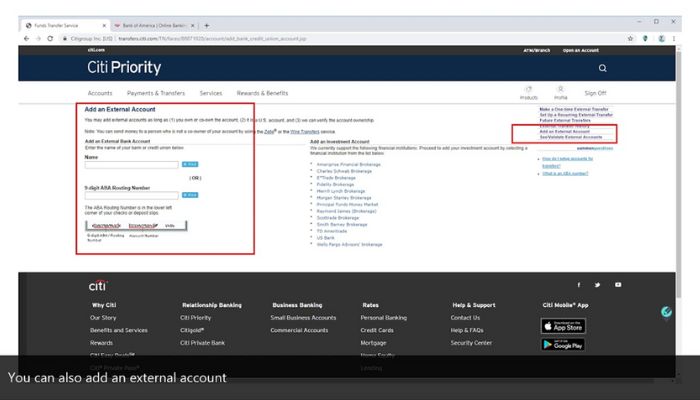The height and width of the screenshot is (400, 700).
Task: Click the search magnifier icon in Citi header
Action: pyautogui.click(x=602, y=68)
